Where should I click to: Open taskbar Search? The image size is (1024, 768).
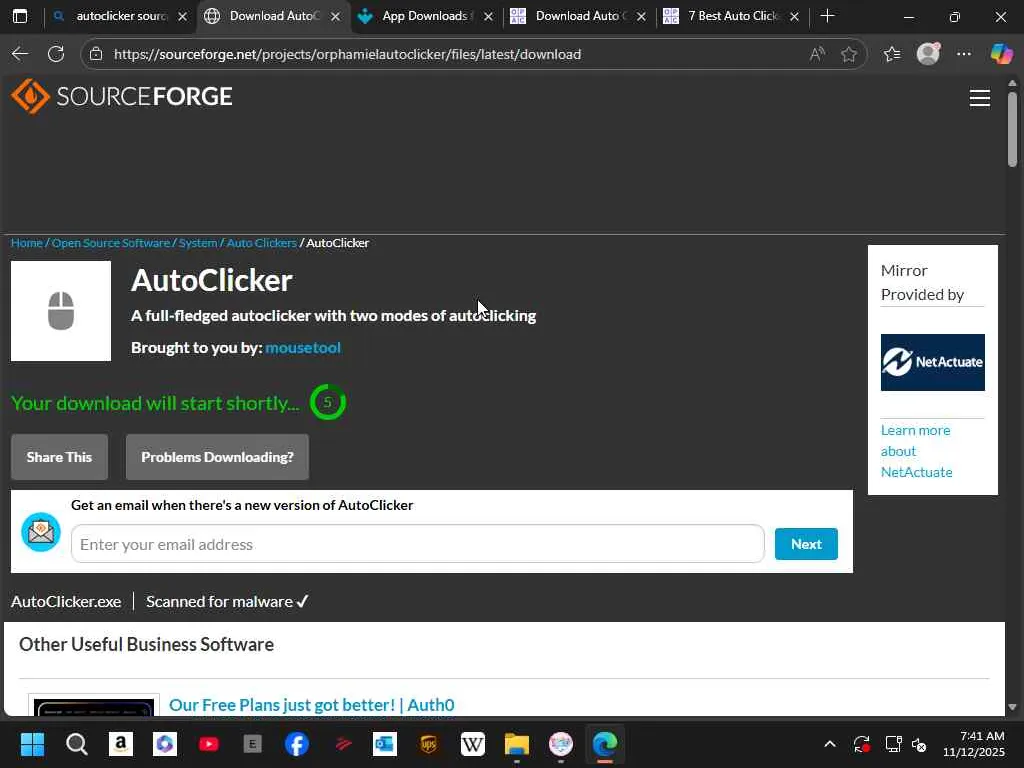pyautogui.click(x=76, y=744)
